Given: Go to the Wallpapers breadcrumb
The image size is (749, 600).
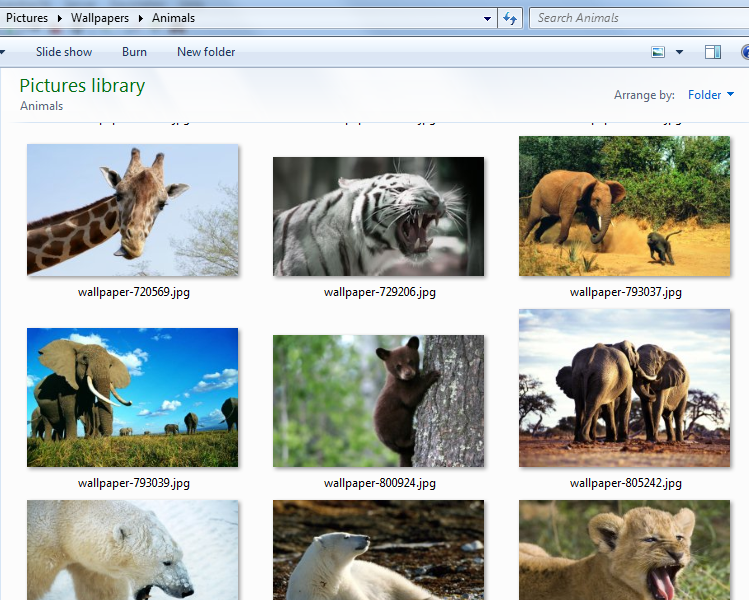Looking at the screenshot, I should click(x=100, y=18).
